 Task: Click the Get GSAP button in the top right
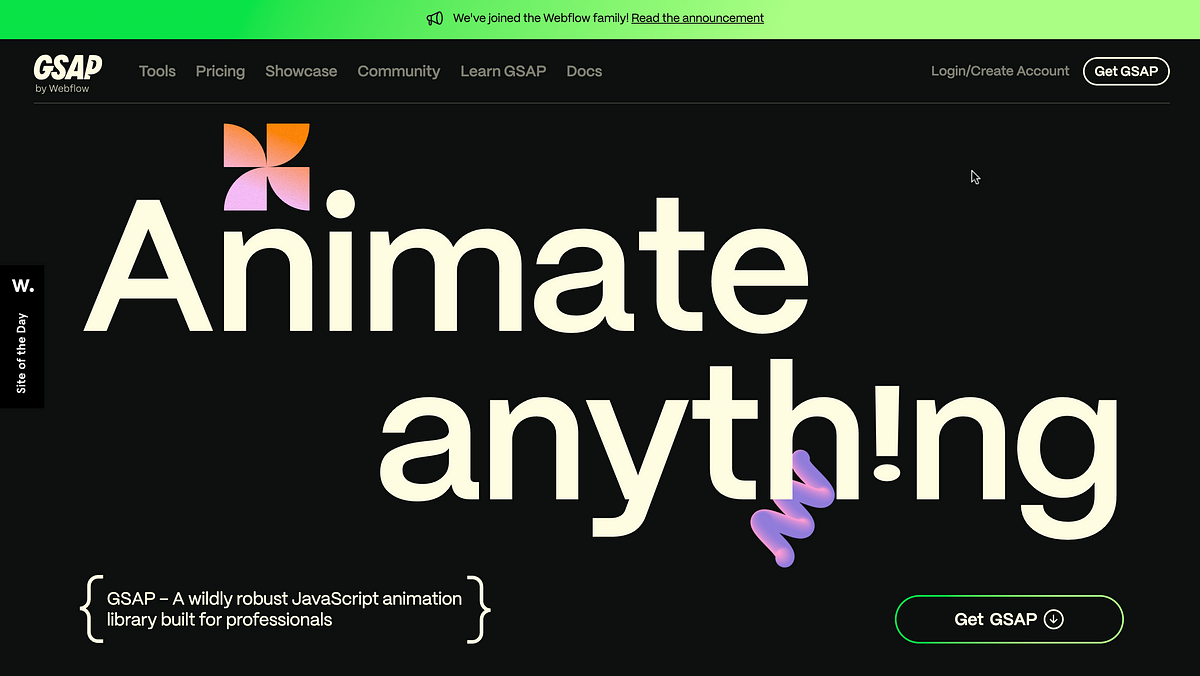click(1126, 71)
